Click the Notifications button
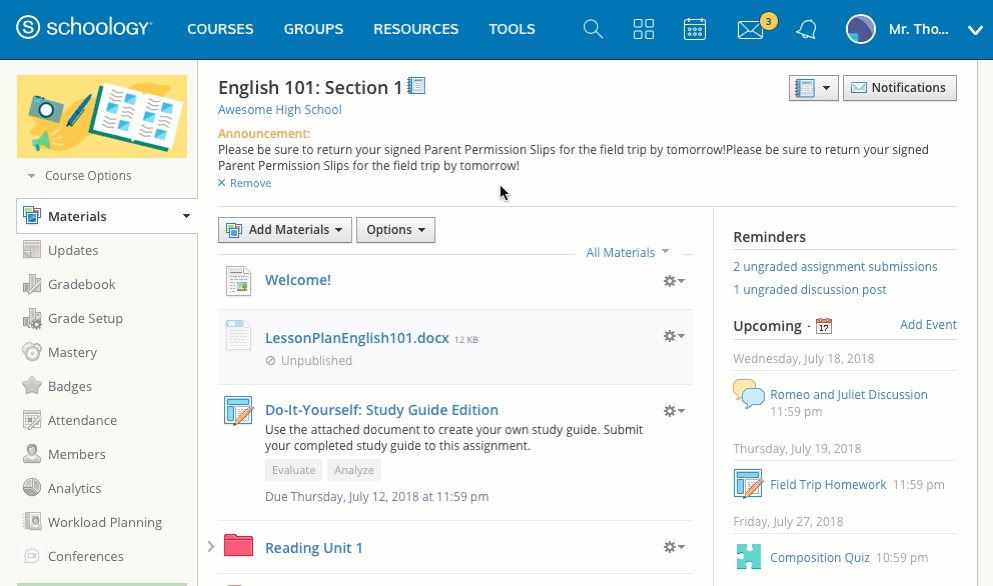The image size is (993, 586). point(899,88)
